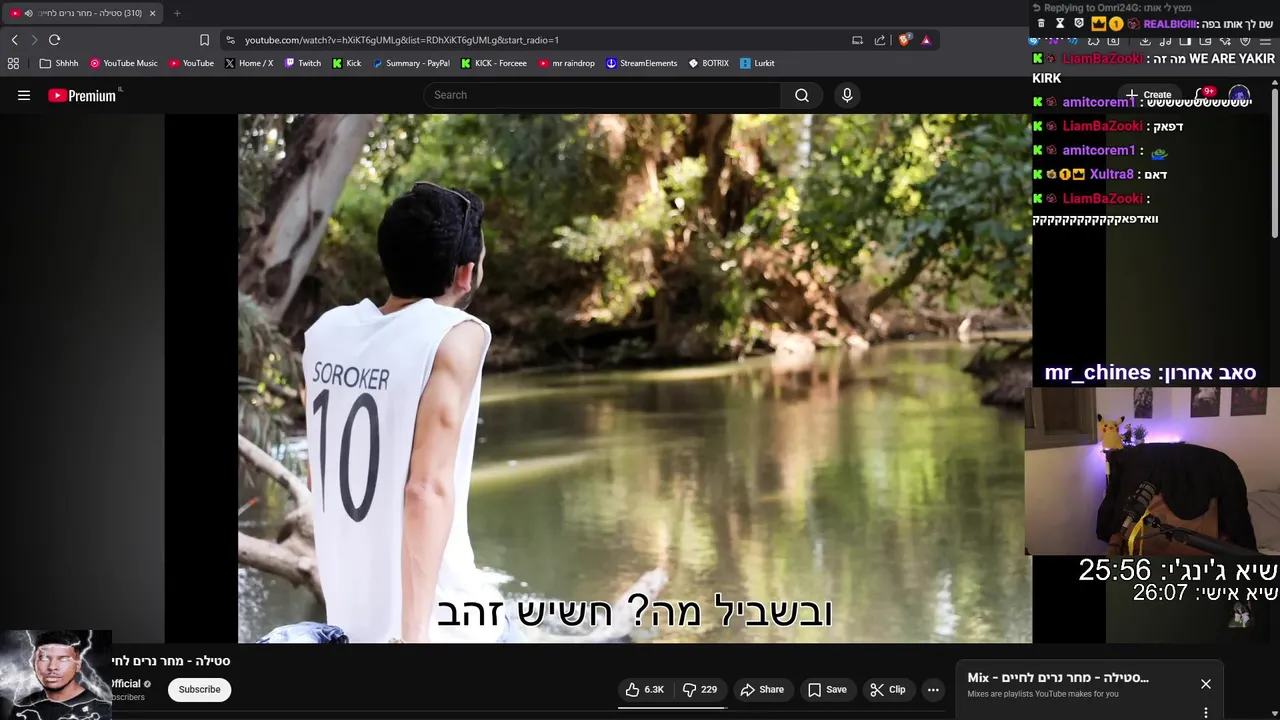Mute the tab via its speaker icon
This screenshot has width=1280, height=720.
[28, 13]
